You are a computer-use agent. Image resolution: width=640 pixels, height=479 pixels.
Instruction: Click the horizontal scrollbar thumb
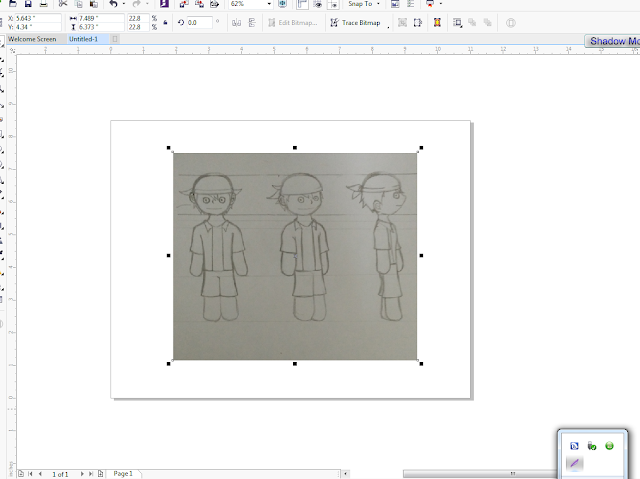pyautogui.click(x=480, y=474)
